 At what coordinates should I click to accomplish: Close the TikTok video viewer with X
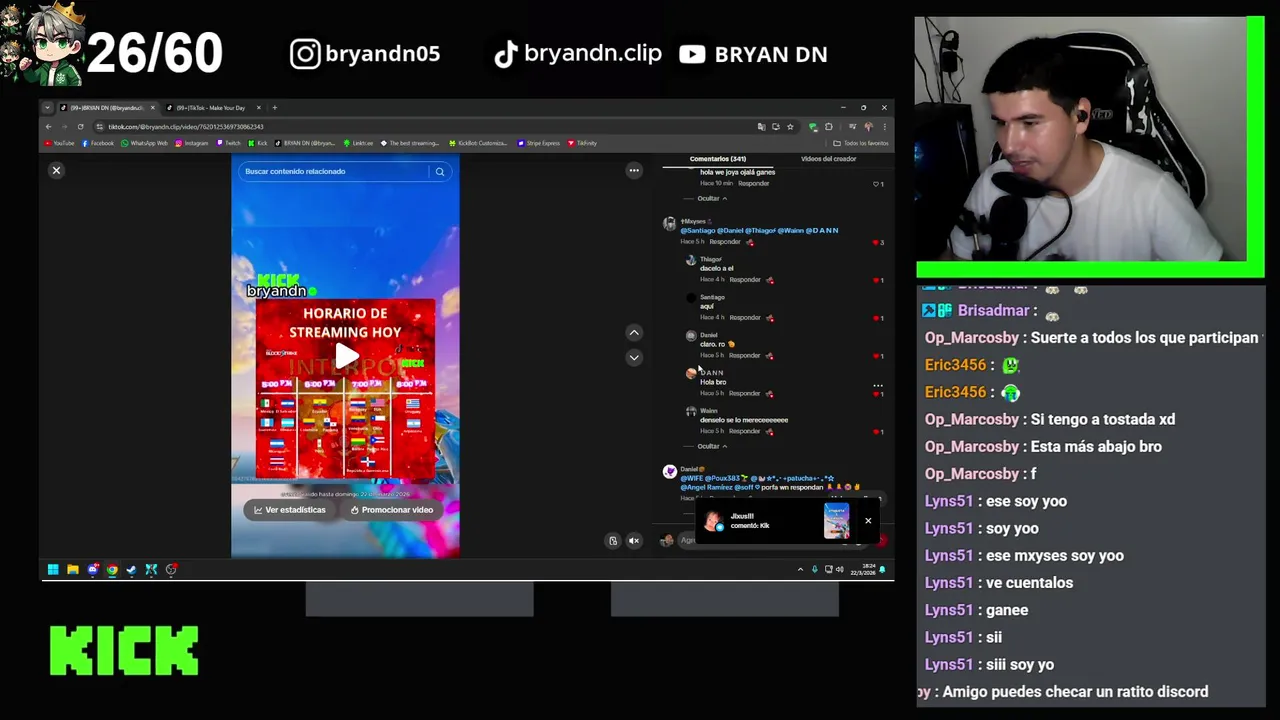point(56,171)
